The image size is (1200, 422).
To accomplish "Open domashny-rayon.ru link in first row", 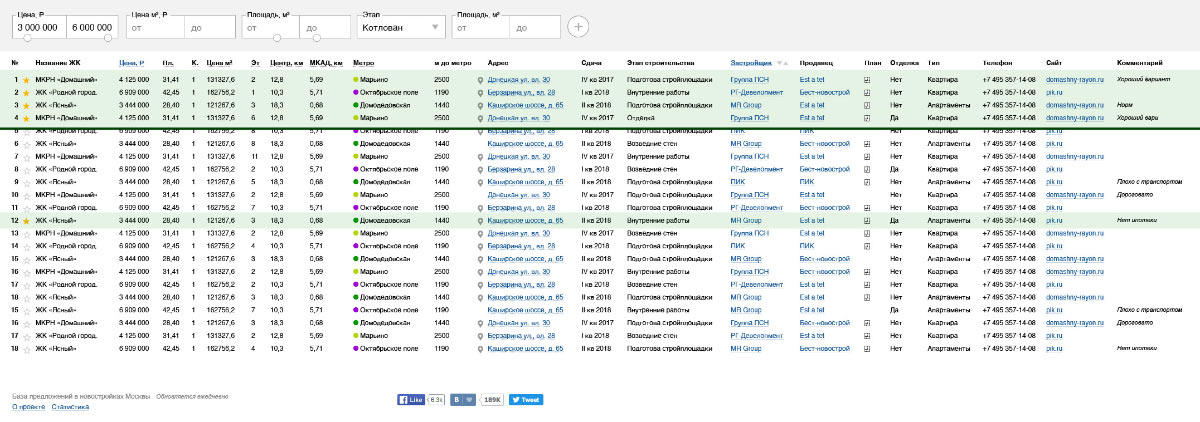I will [x=1073, y=79].
